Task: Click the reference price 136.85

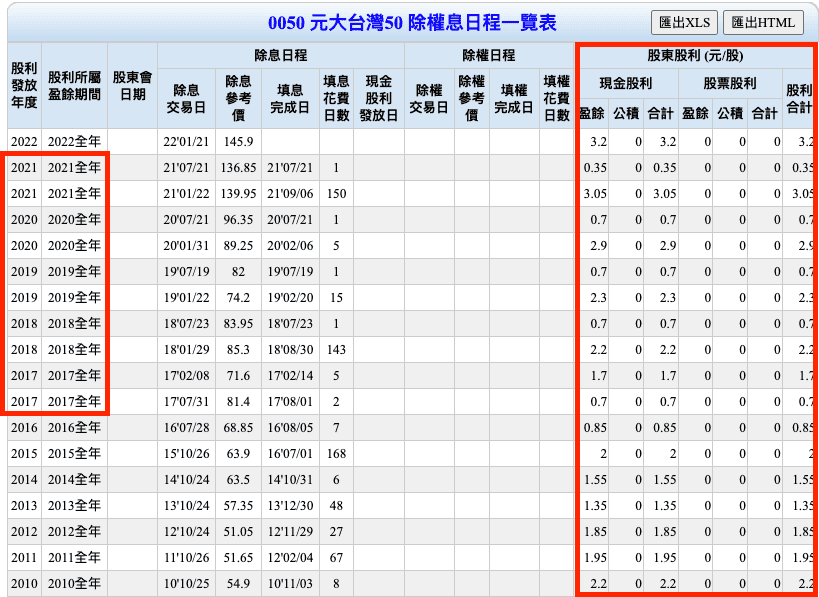Action: click(238, 168)
